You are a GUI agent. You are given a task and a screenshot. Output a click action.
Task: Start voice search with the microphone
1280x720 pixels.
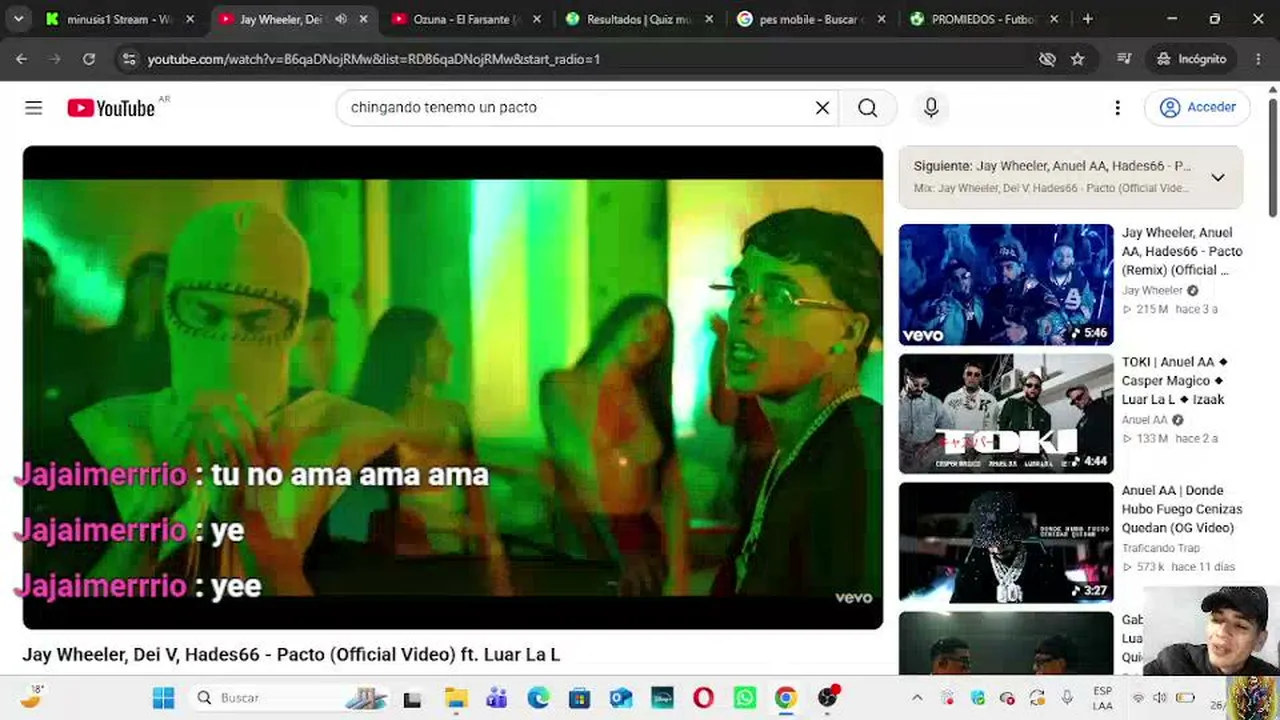[931, 108]
